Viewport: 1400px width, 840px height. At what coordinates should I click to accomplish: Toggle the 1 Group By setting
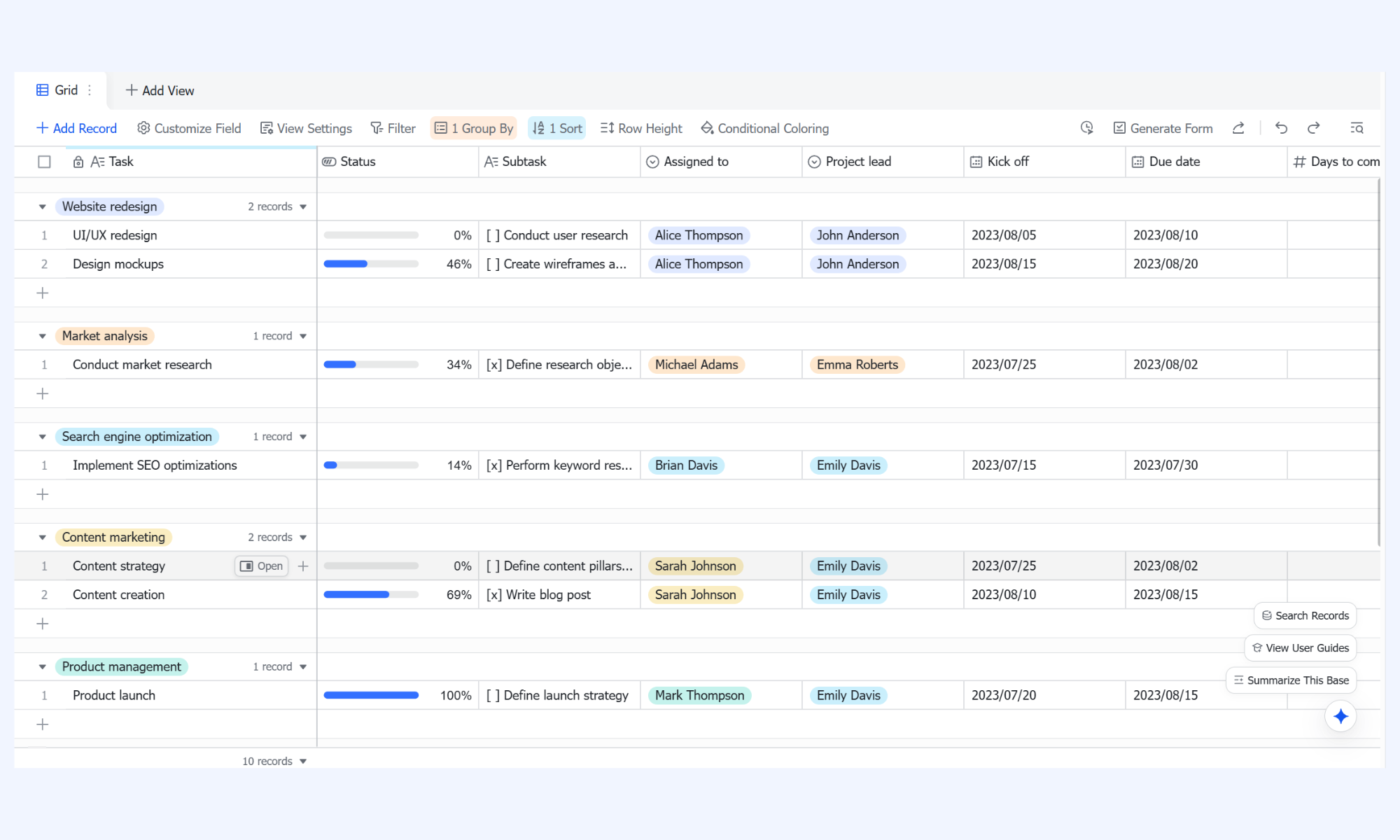pos(474,128)
